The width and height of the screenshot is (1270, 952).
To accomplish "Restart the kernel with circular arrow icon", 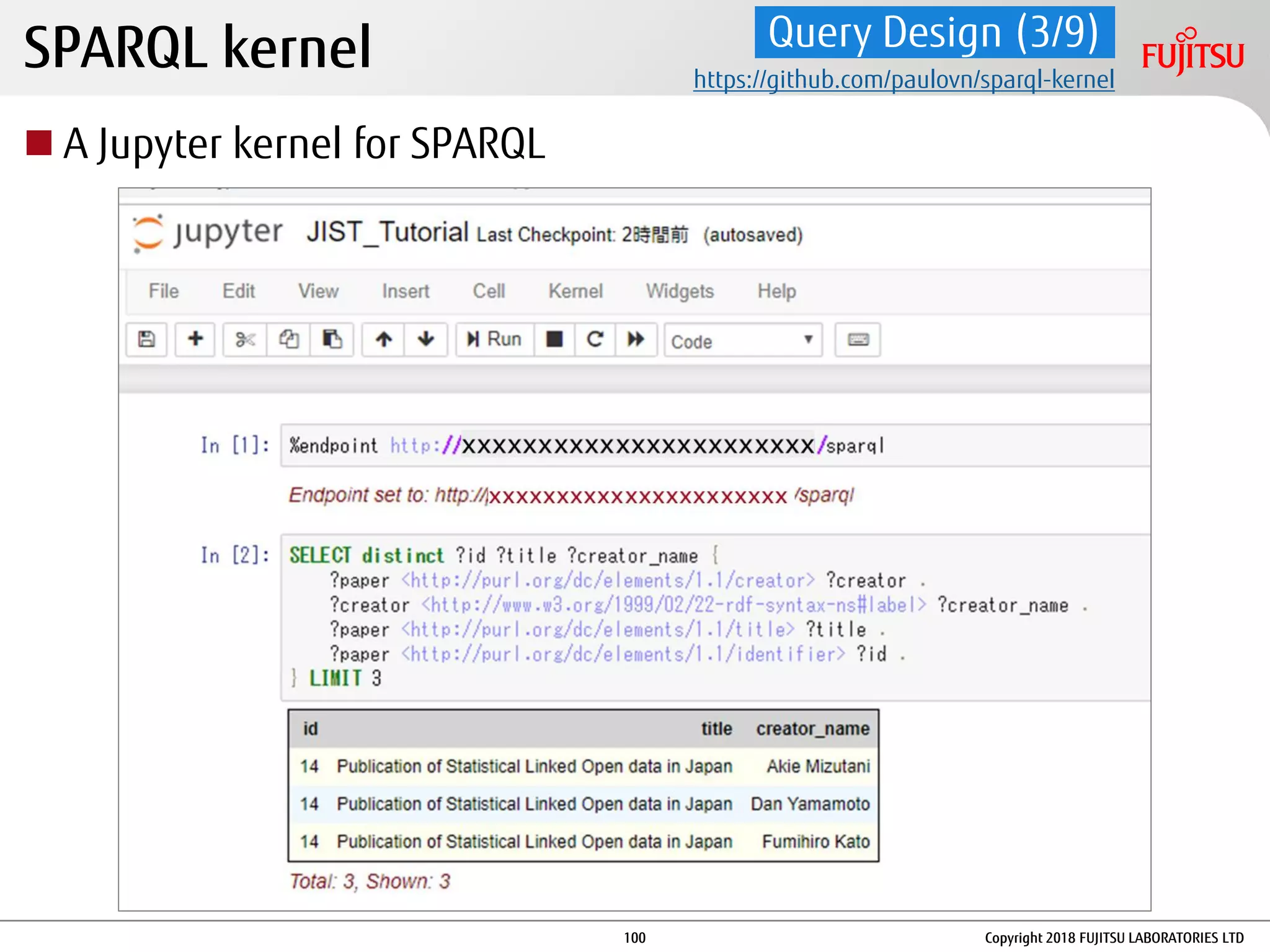I will [x=595, y=339].
